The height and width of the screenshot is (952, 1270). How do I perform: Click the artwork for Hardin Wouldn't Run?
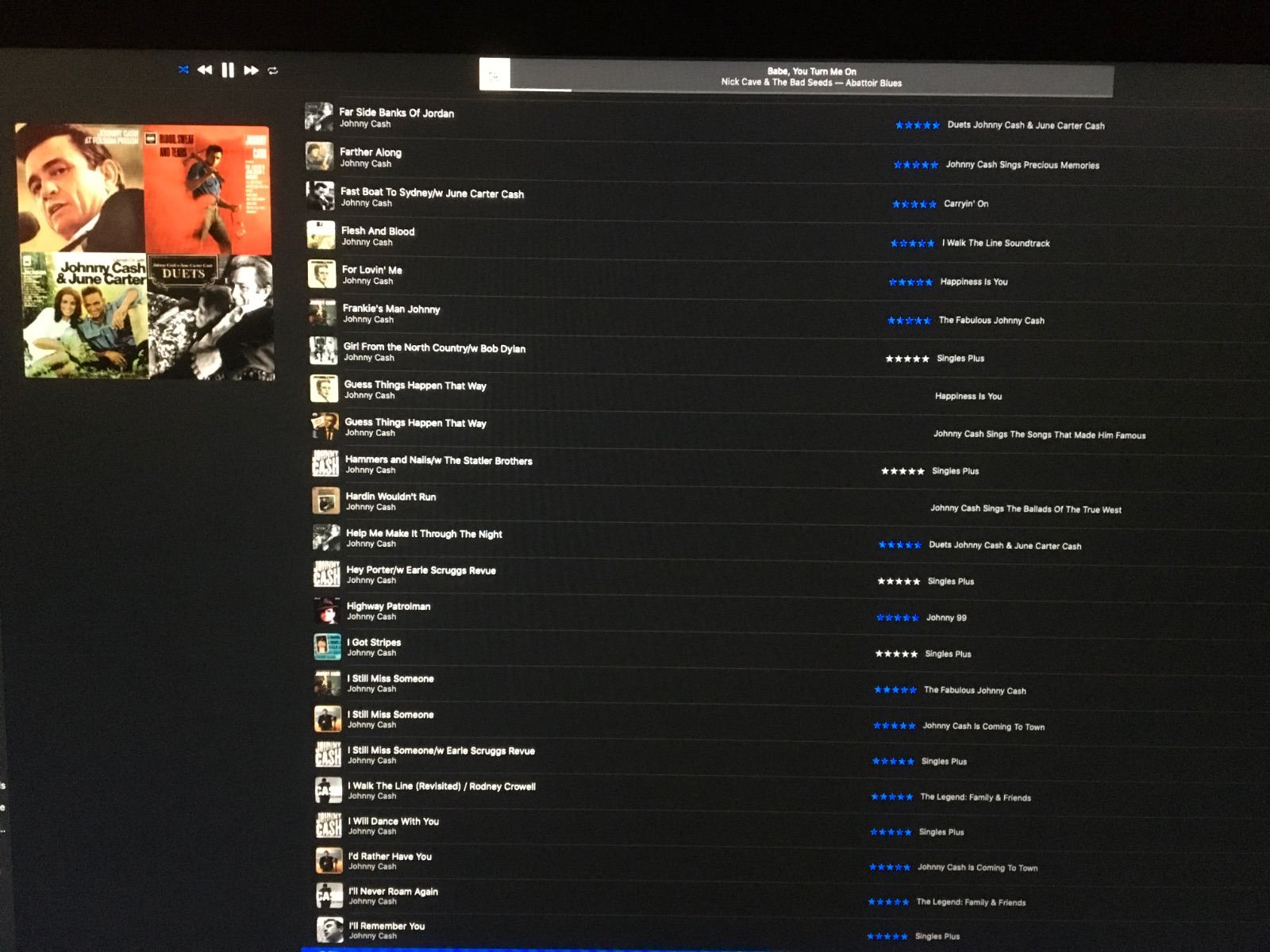tap(326, 501)
